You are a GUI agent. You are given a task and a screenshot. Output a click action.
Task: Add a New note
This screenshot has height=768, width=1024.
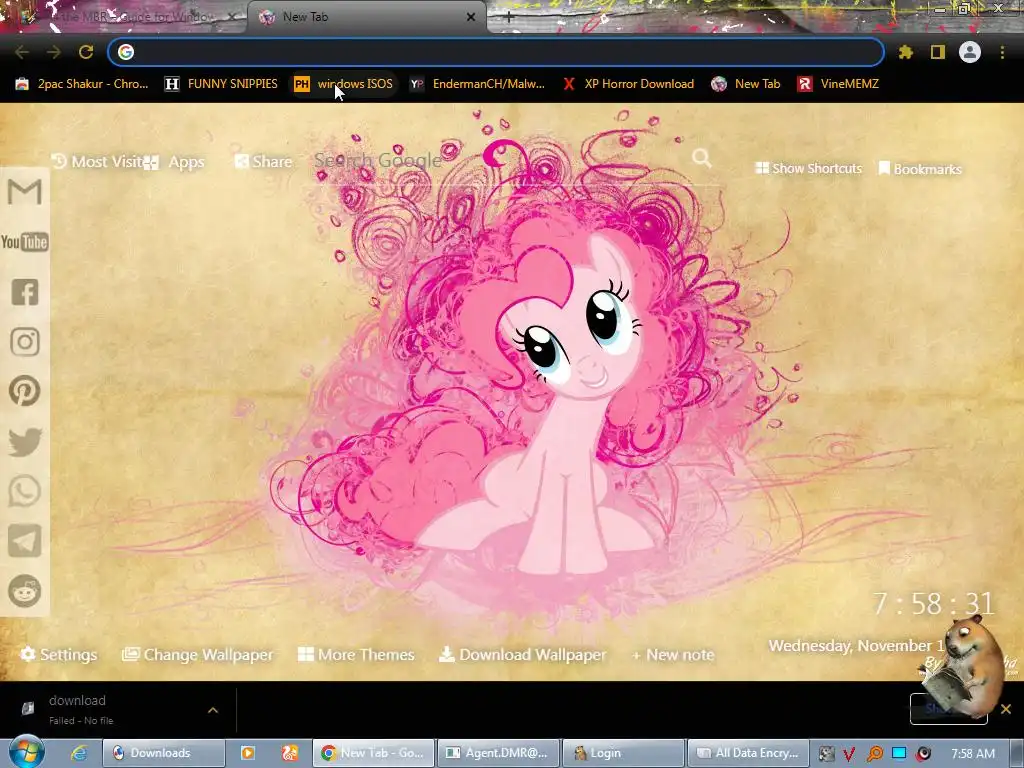[673, 654]
